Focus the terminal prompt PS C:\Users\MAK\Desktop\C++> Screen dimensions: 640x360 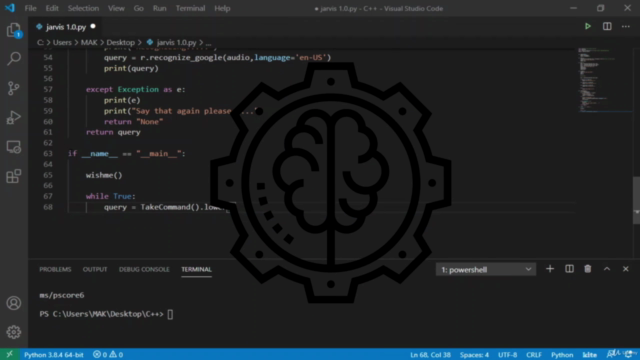102,314
